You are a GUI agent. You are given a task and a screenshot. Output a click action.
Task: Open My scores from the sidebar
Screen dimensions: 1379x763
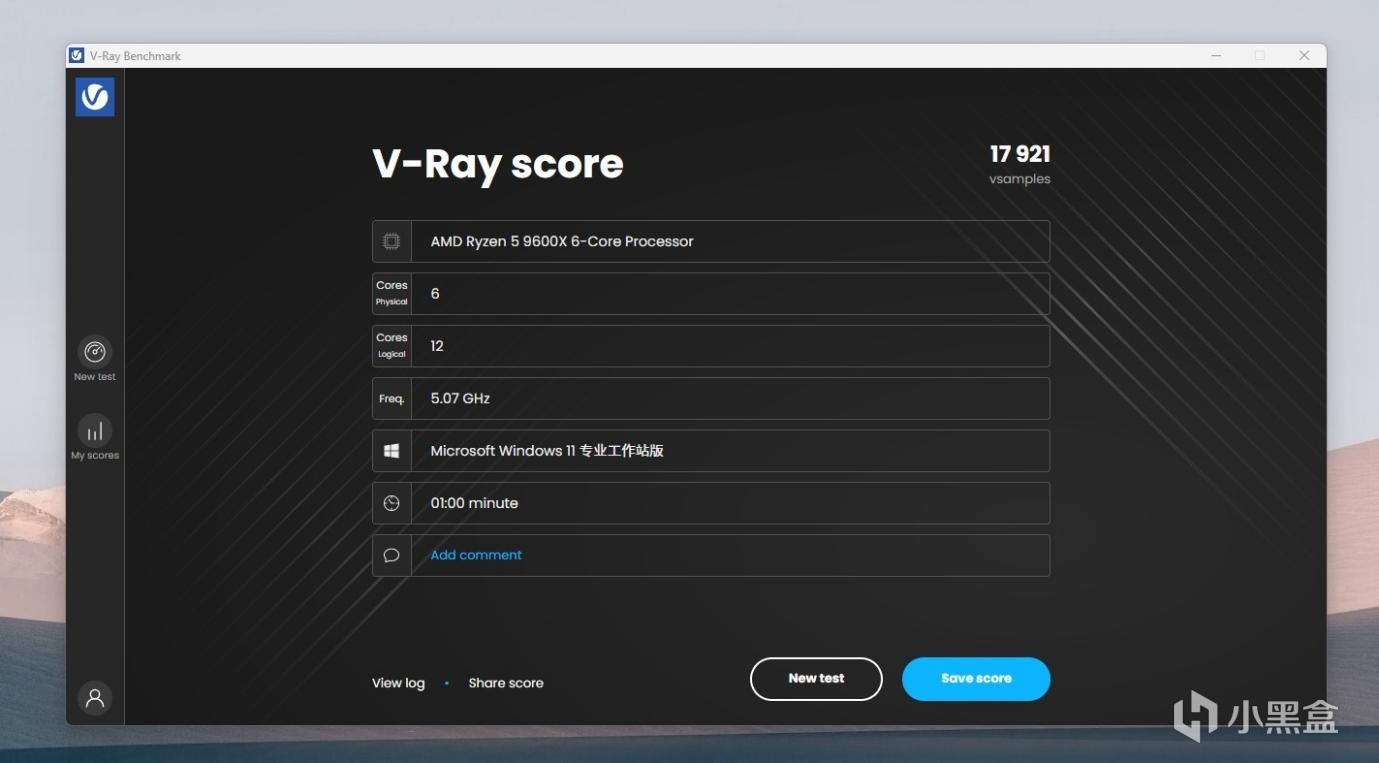[x=95, y=431]
